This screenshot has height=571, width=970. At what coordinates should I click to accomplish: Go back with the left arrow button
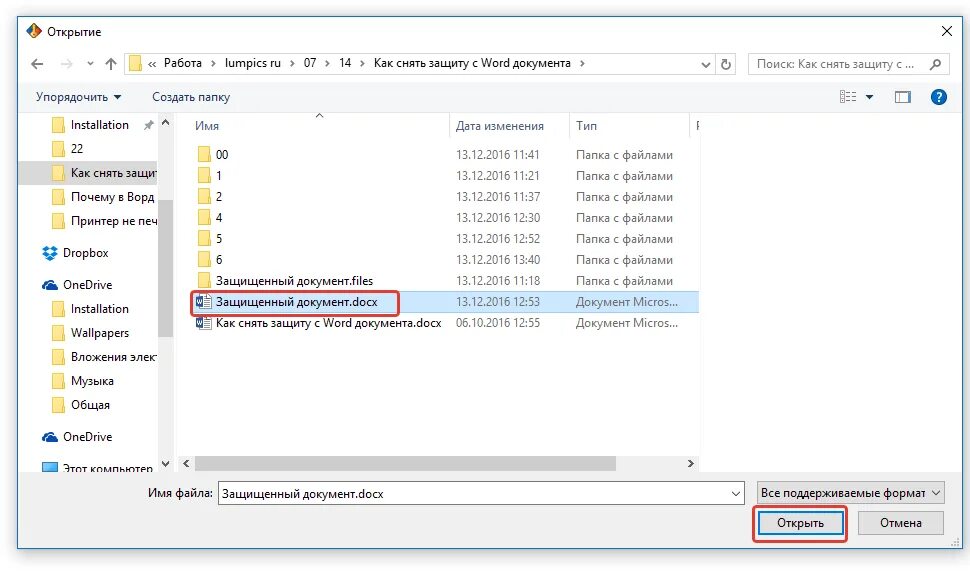(x=37, y=64)
